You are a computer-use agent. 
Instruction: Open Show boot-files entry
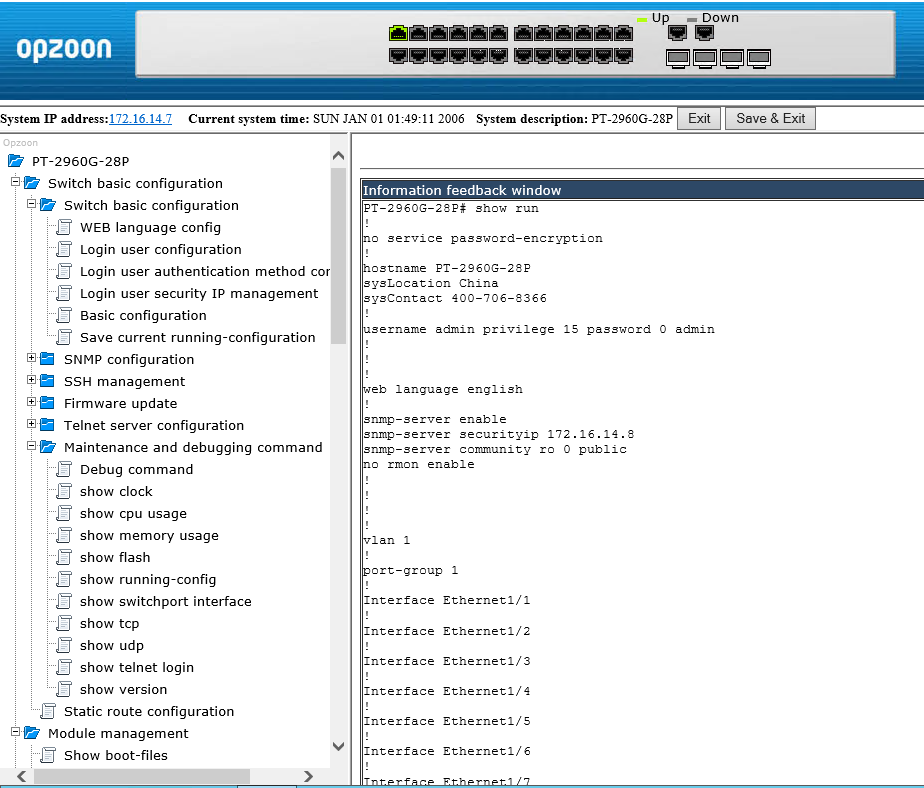[x=116, y=755]
